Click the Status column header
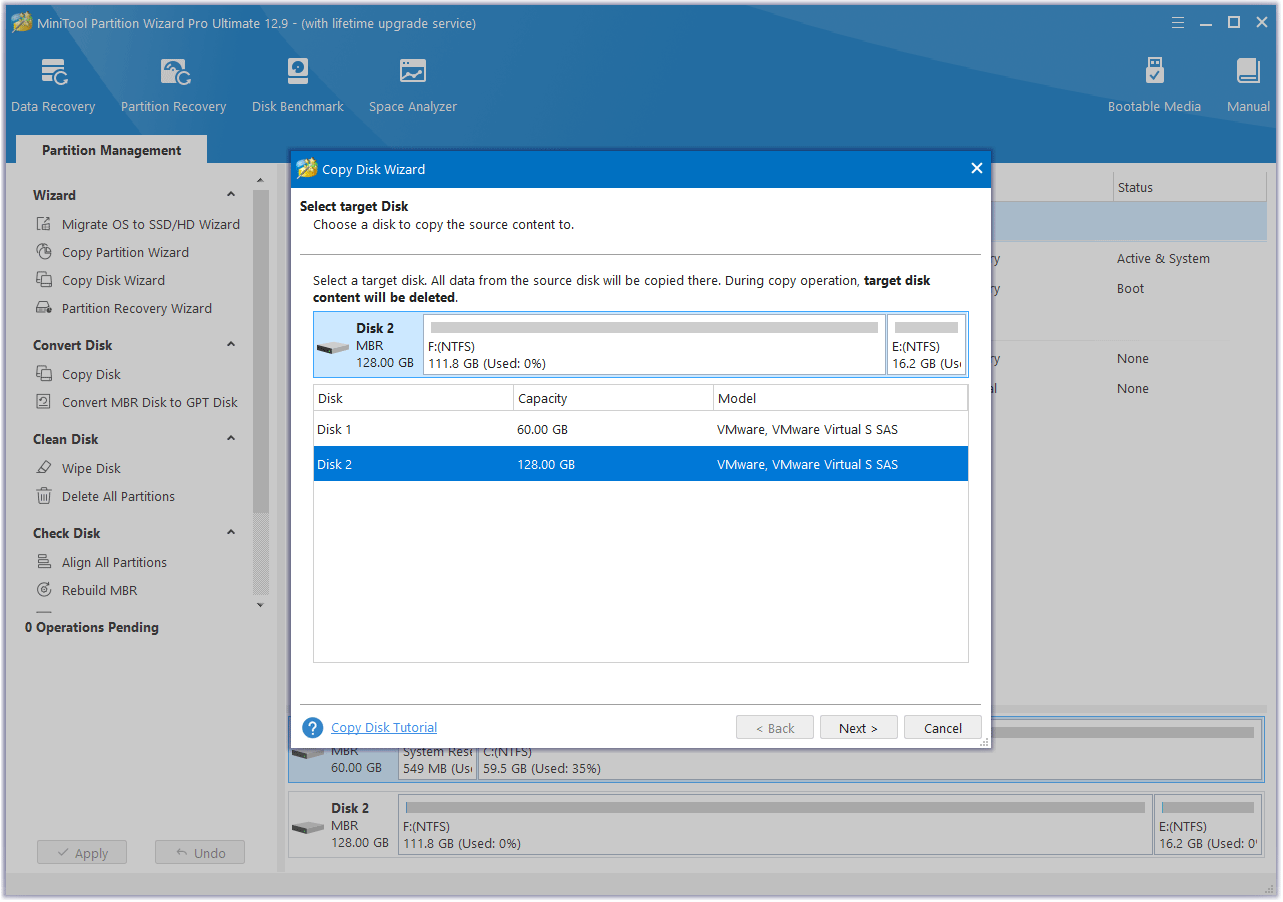 (x=1189, y=187)
